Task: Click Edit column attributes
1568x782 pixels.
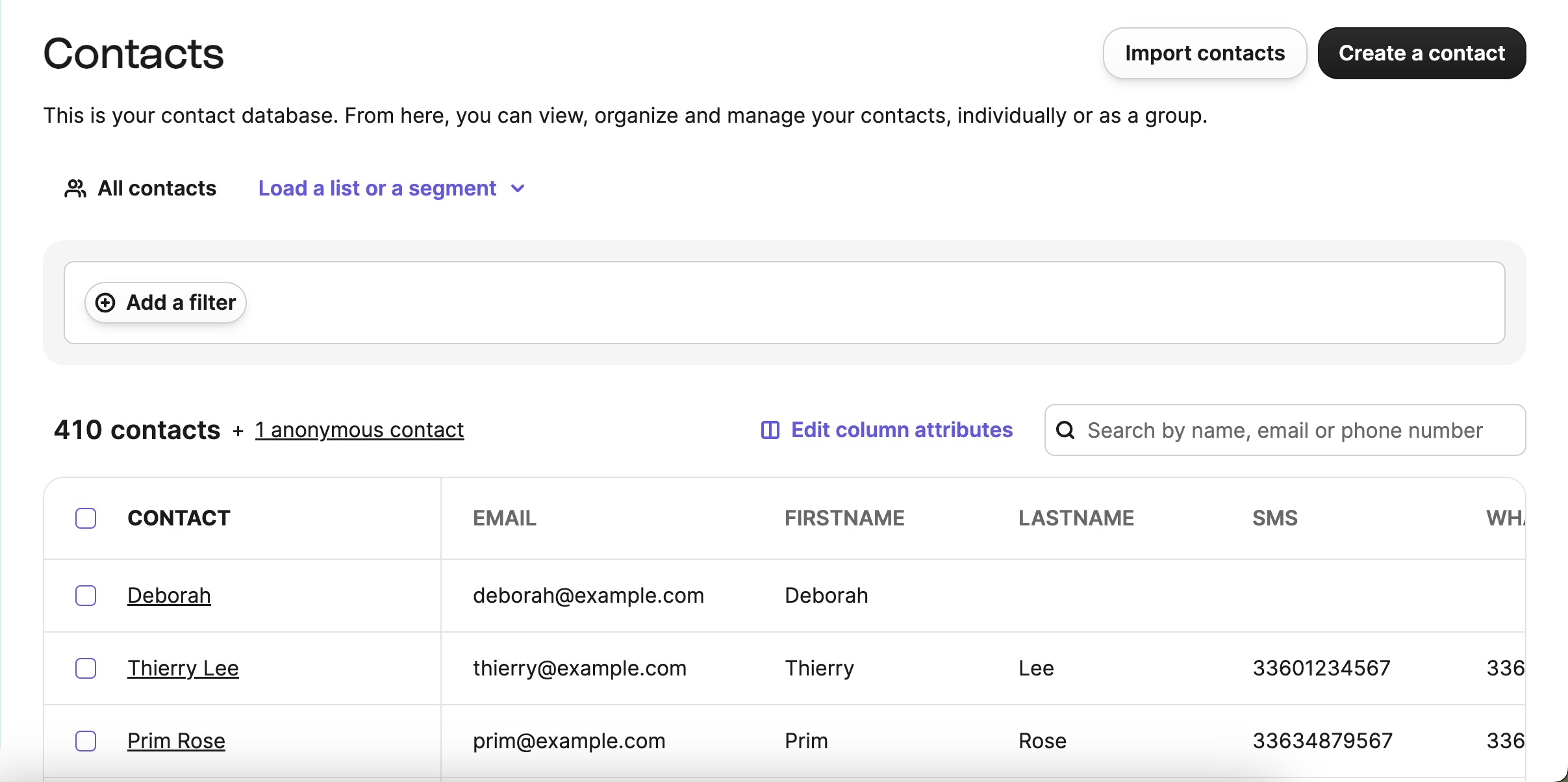Action: [x=901, y=430]
